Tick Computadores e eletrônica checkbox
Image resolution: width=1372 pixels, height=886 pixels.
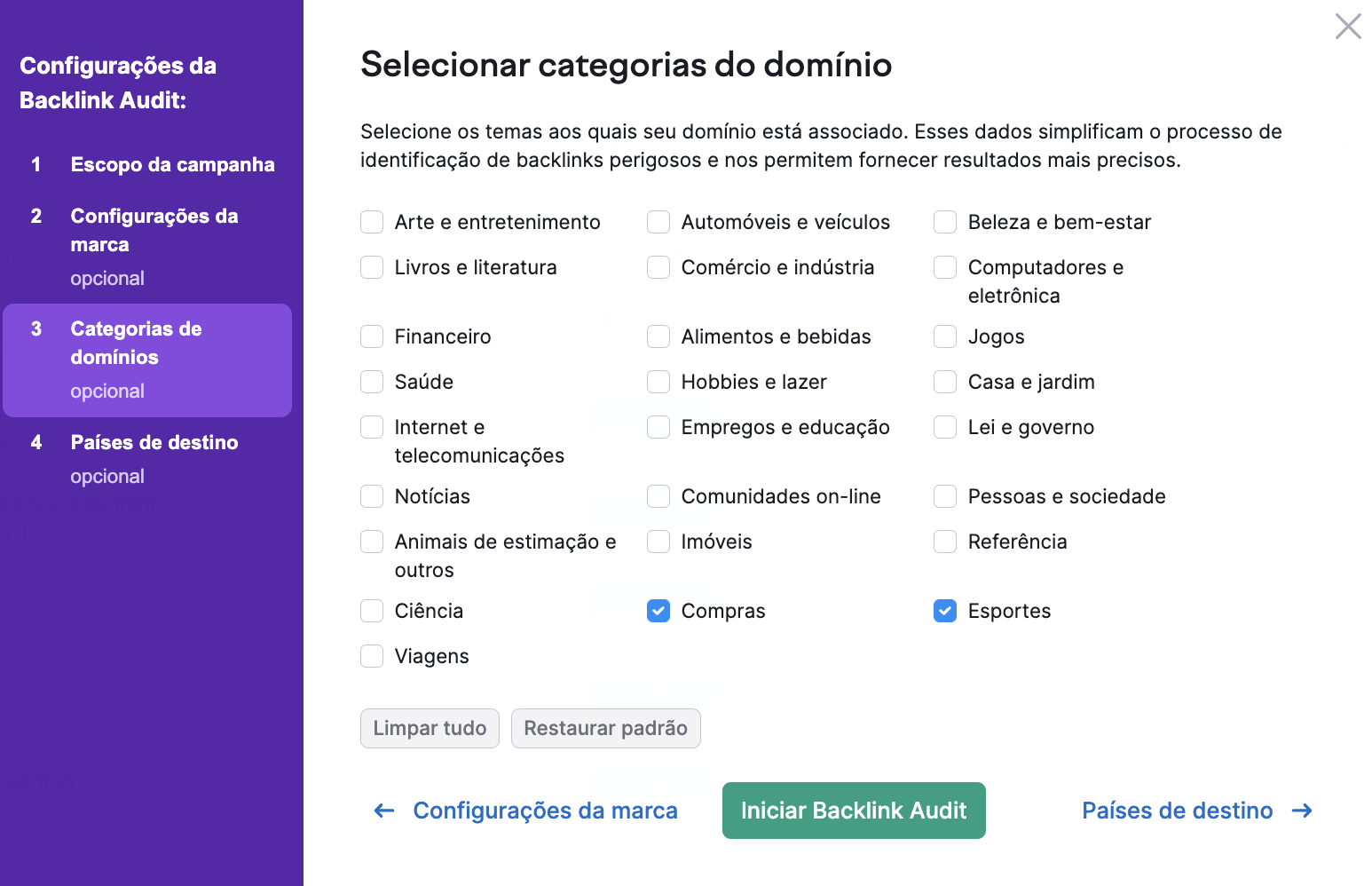945,267
